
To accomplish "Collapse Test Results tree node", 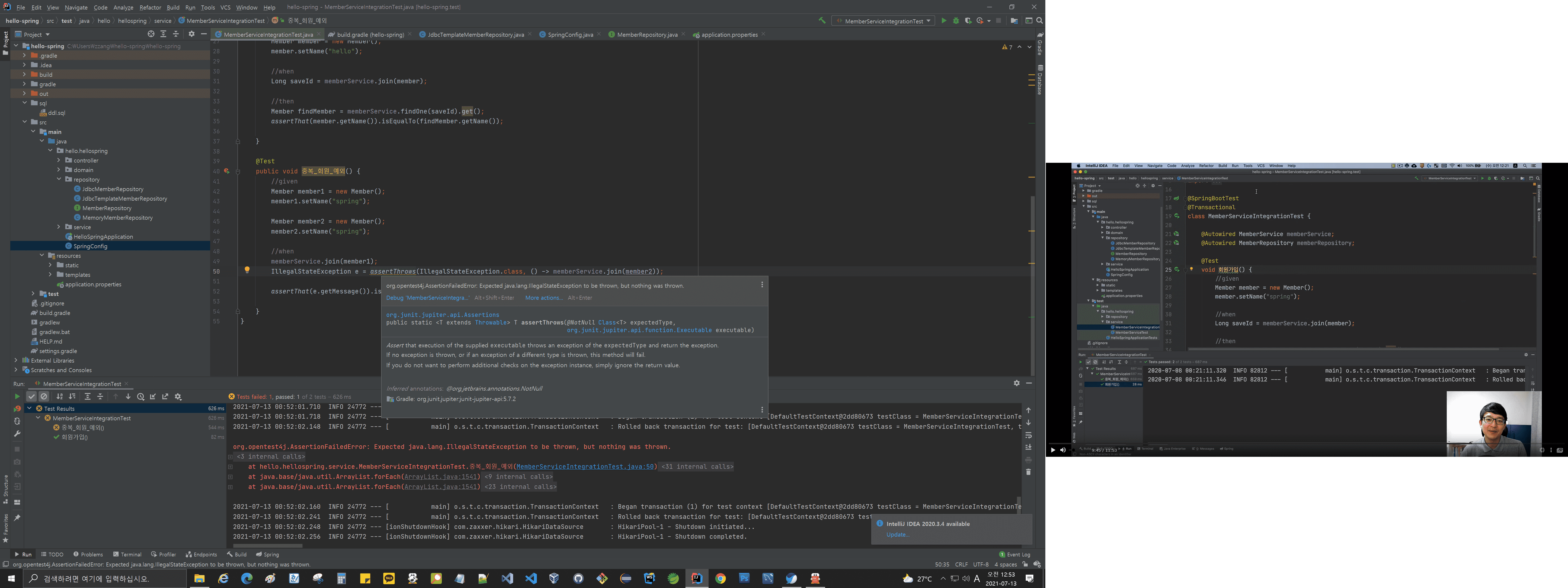I will (29, 408).
